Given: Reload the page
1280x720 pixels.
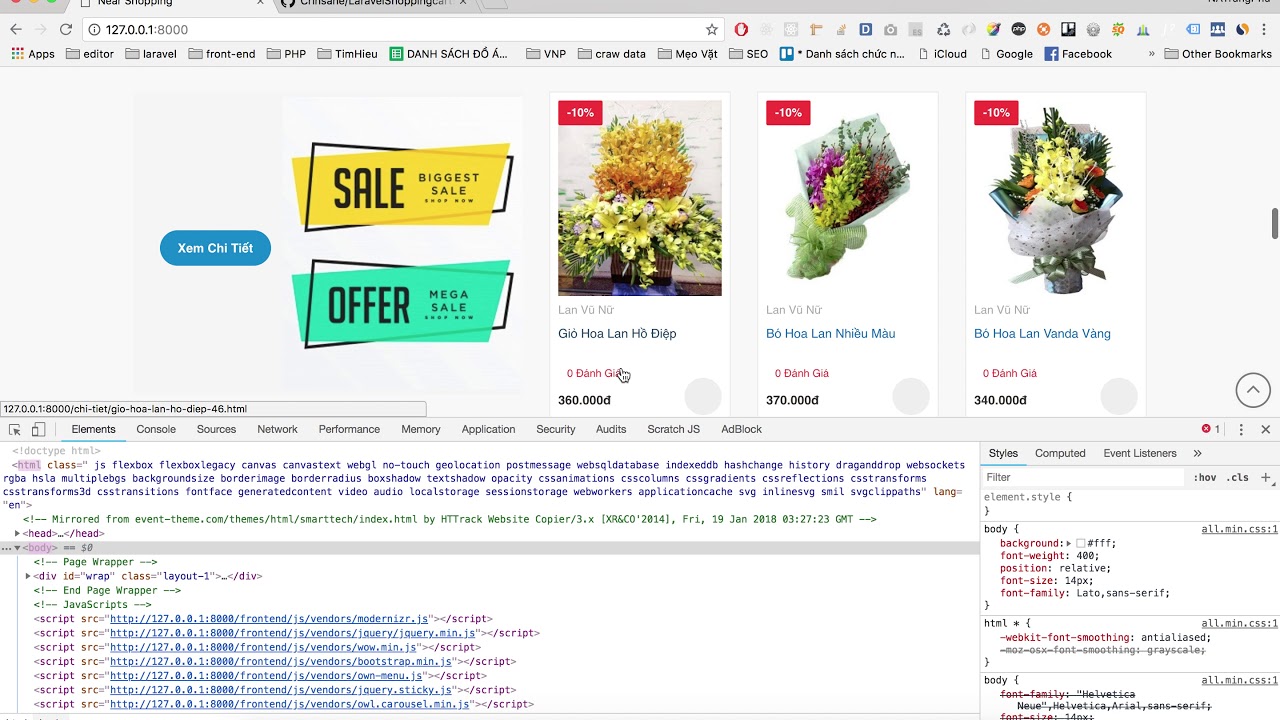Looking at the screenshot, I should [x=66, y=30].
